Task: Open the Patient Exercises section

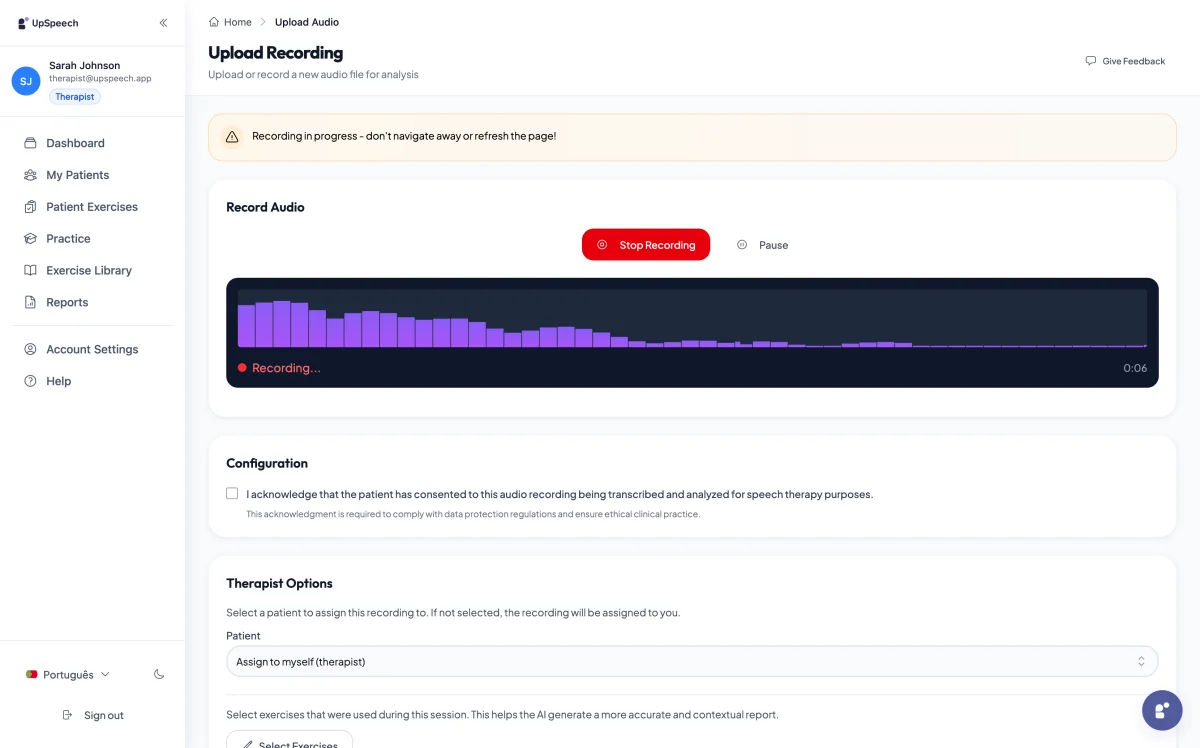Action: tap(92, 207)
